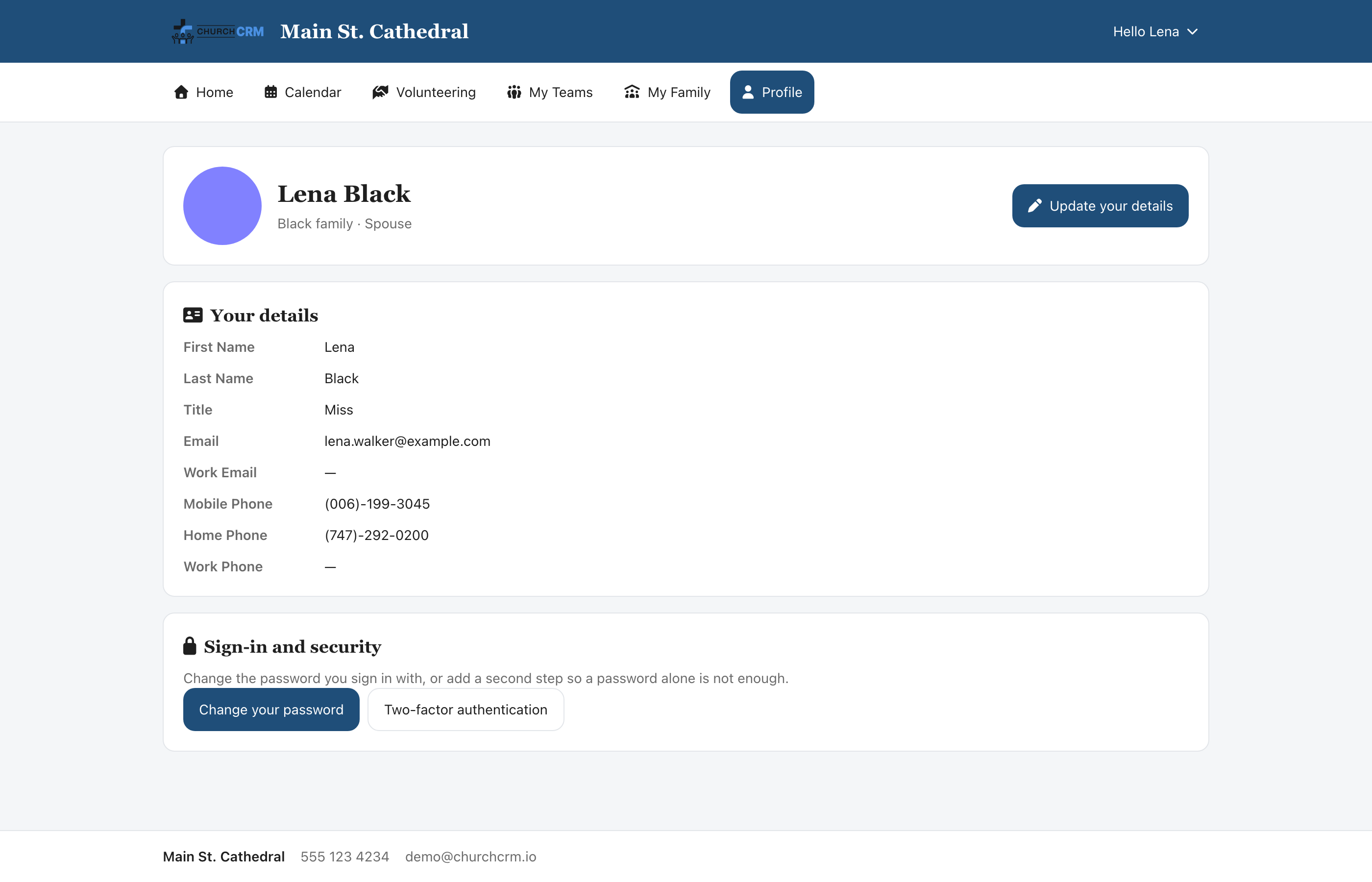Open the Calendar tab
The height and width of the screenshot is (882, 1372).
[303, 92]
